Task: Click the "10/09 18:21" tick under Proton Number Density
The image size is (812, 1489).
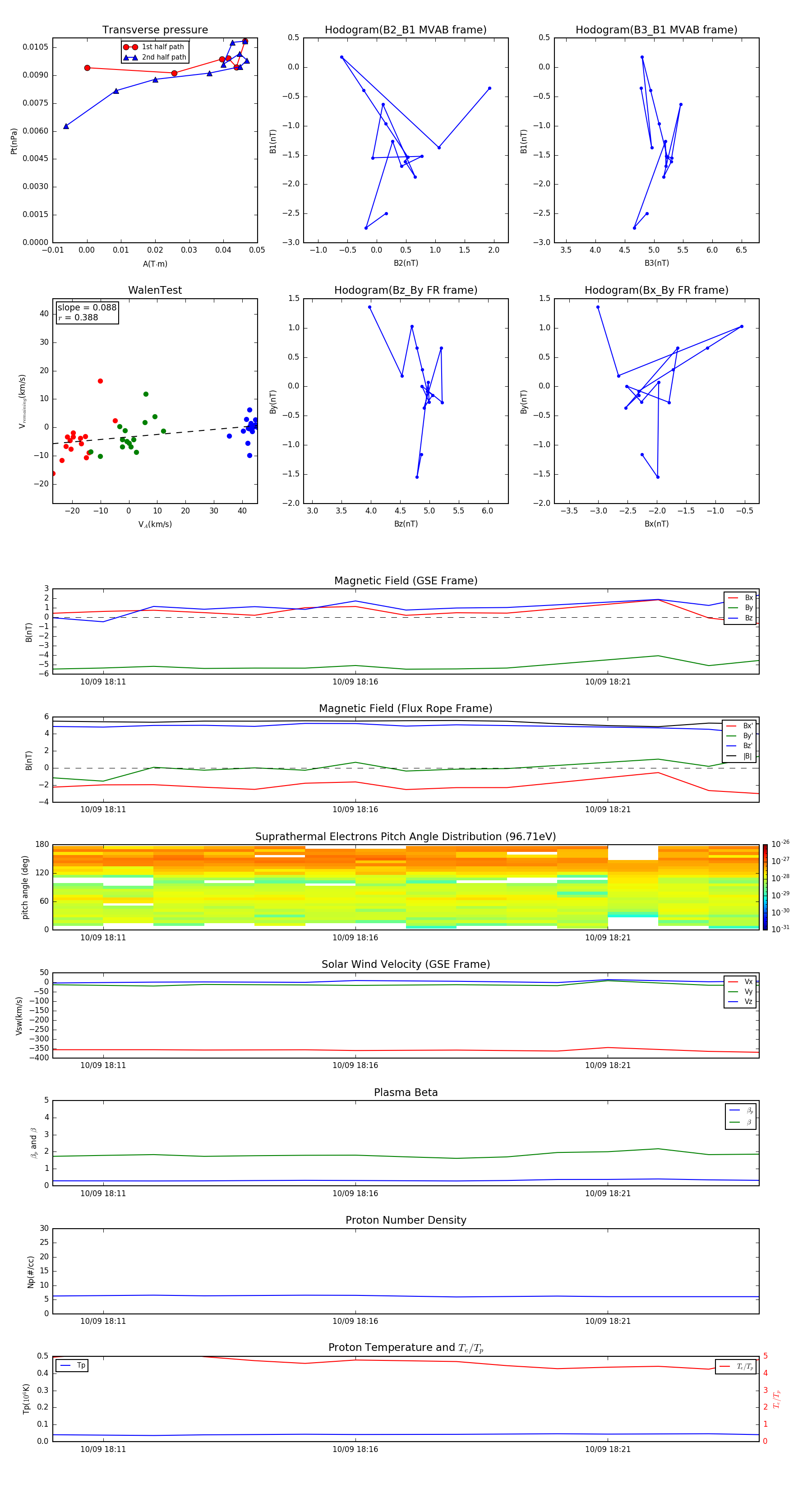Action: click(607, 1321)
